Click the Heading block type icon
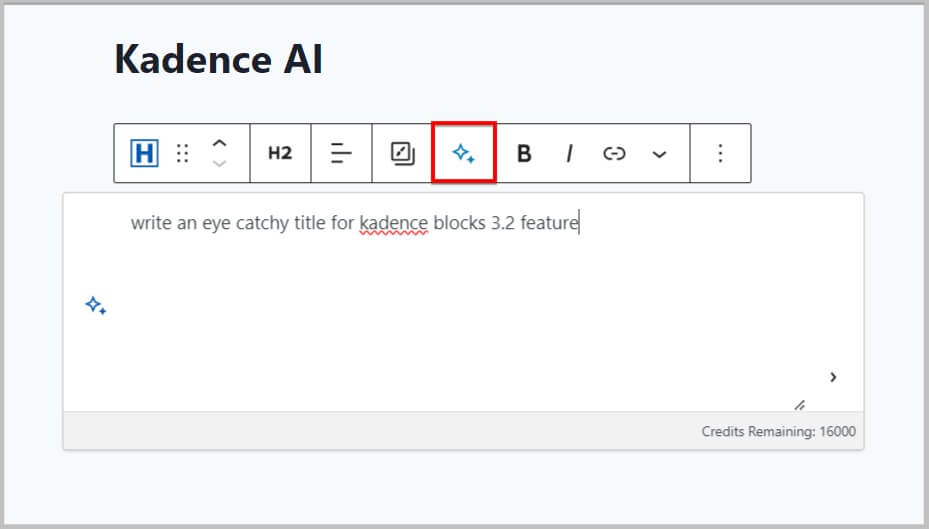The height and width of the screenshot is (529, 929). pyautogui.click(x=145, y=153)
